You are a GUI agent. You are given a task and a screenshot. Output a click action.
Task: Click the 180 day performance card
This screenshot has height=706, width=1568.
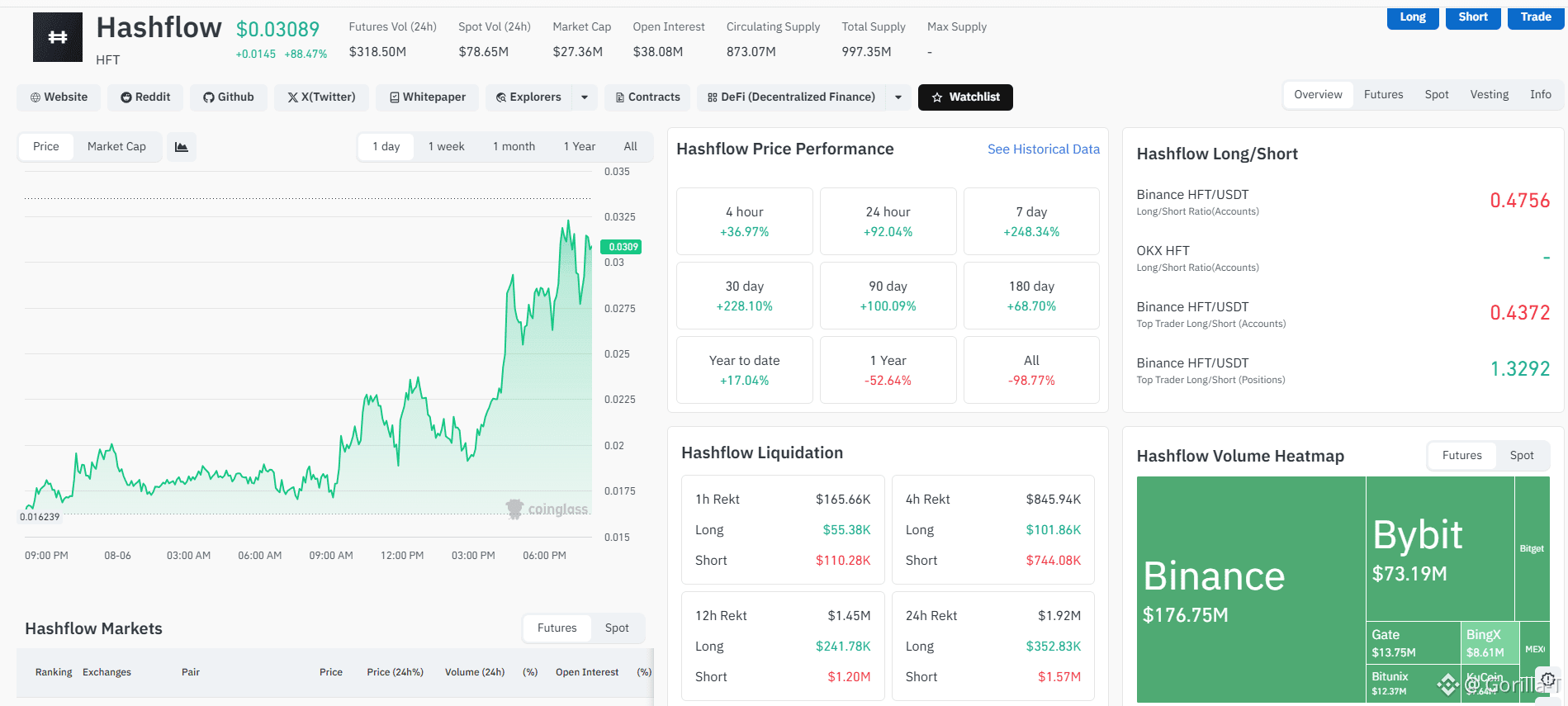point(1031,296)
